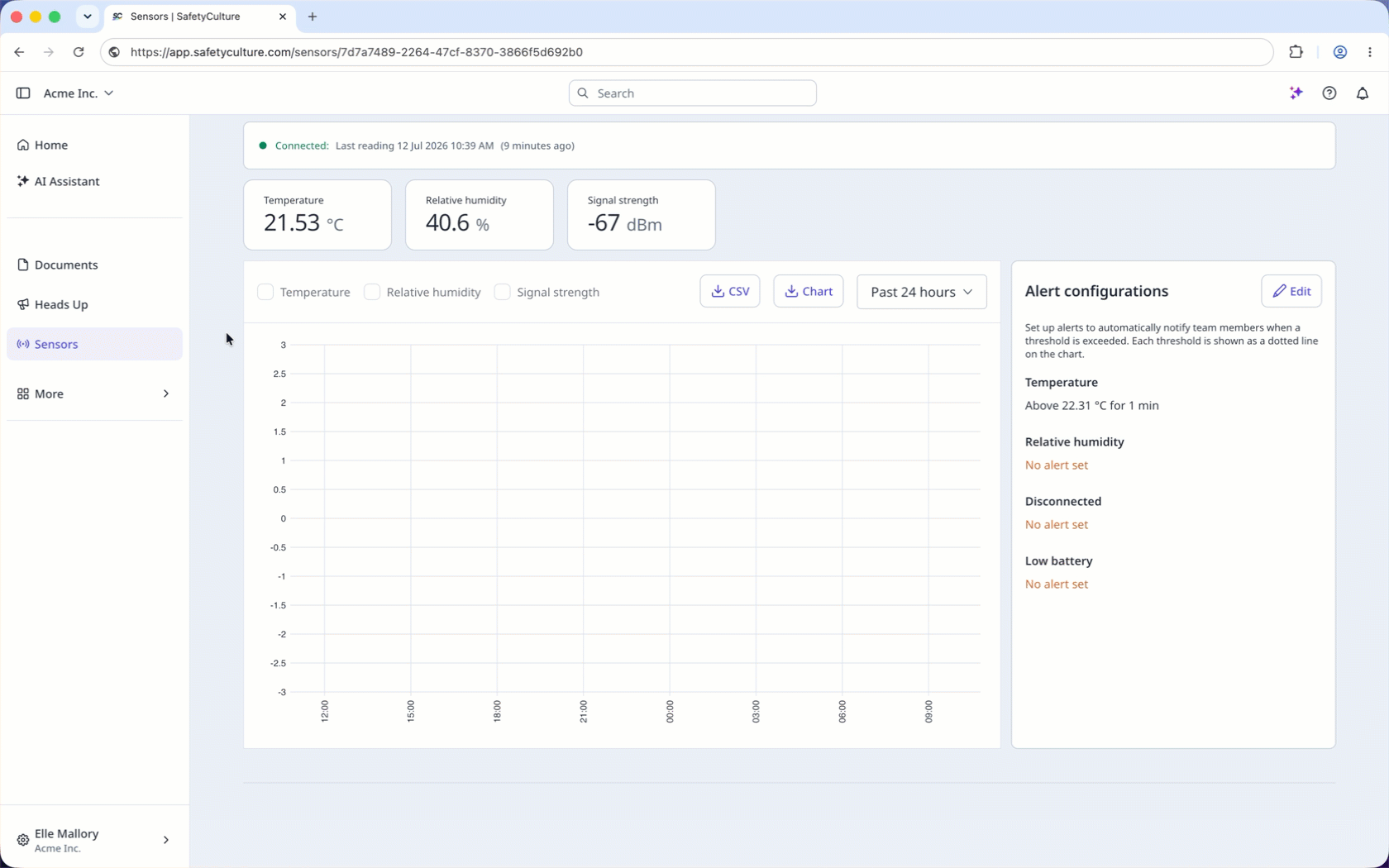Go back with browser back arrow
Image resolution: width=1389 pixels, height=868 pixels.
[19, 52]
